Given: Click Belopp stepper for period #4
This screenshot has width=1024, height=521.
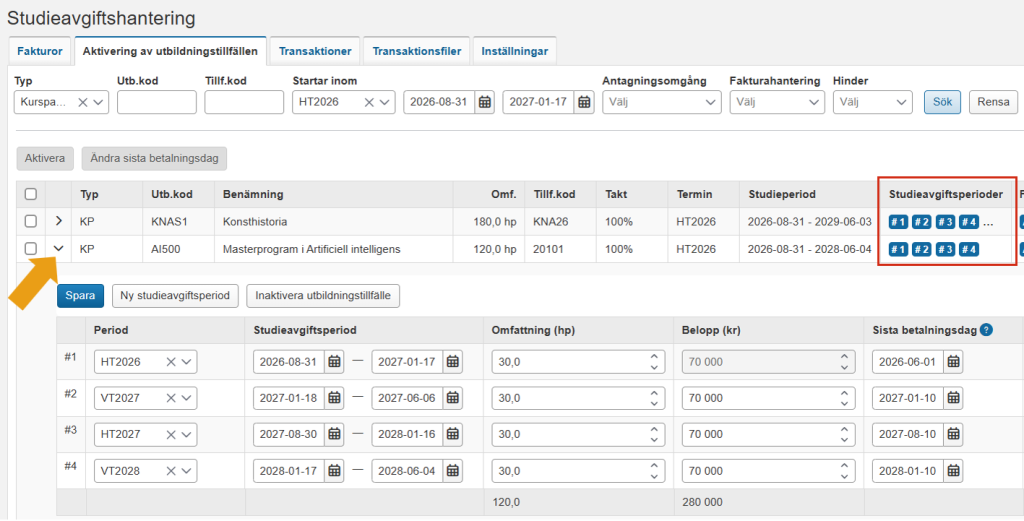Looking at the screenshot, I should tap(844, 471).
